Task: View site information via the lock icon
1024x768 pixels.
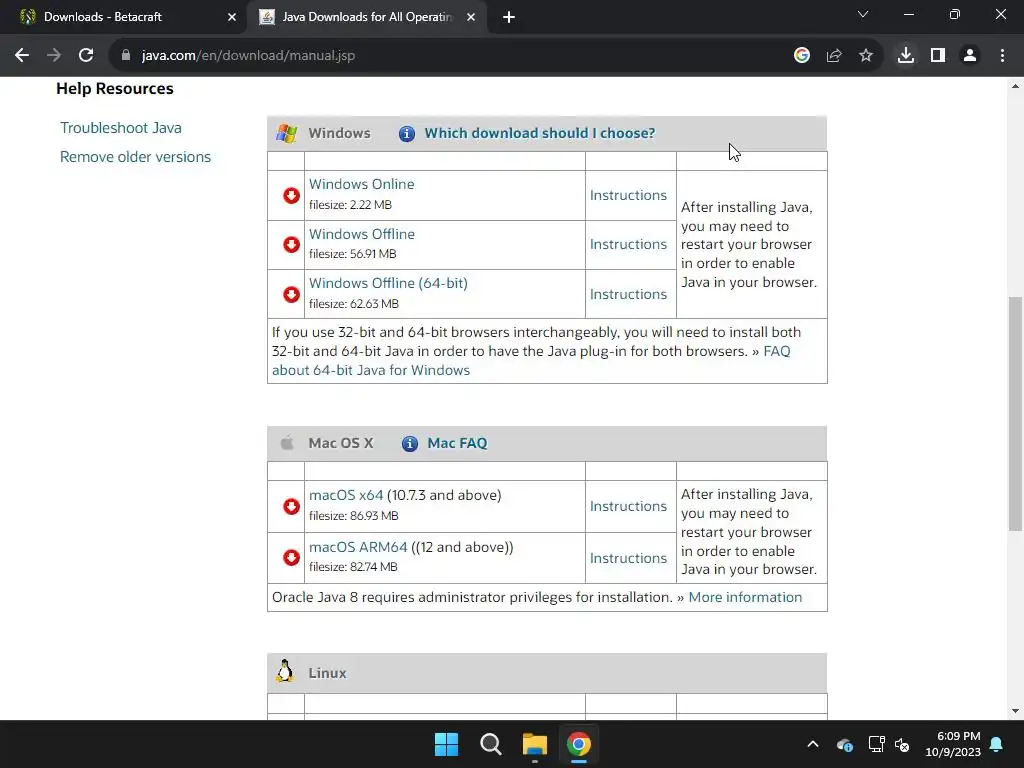Action: click(x=126, y=56)
